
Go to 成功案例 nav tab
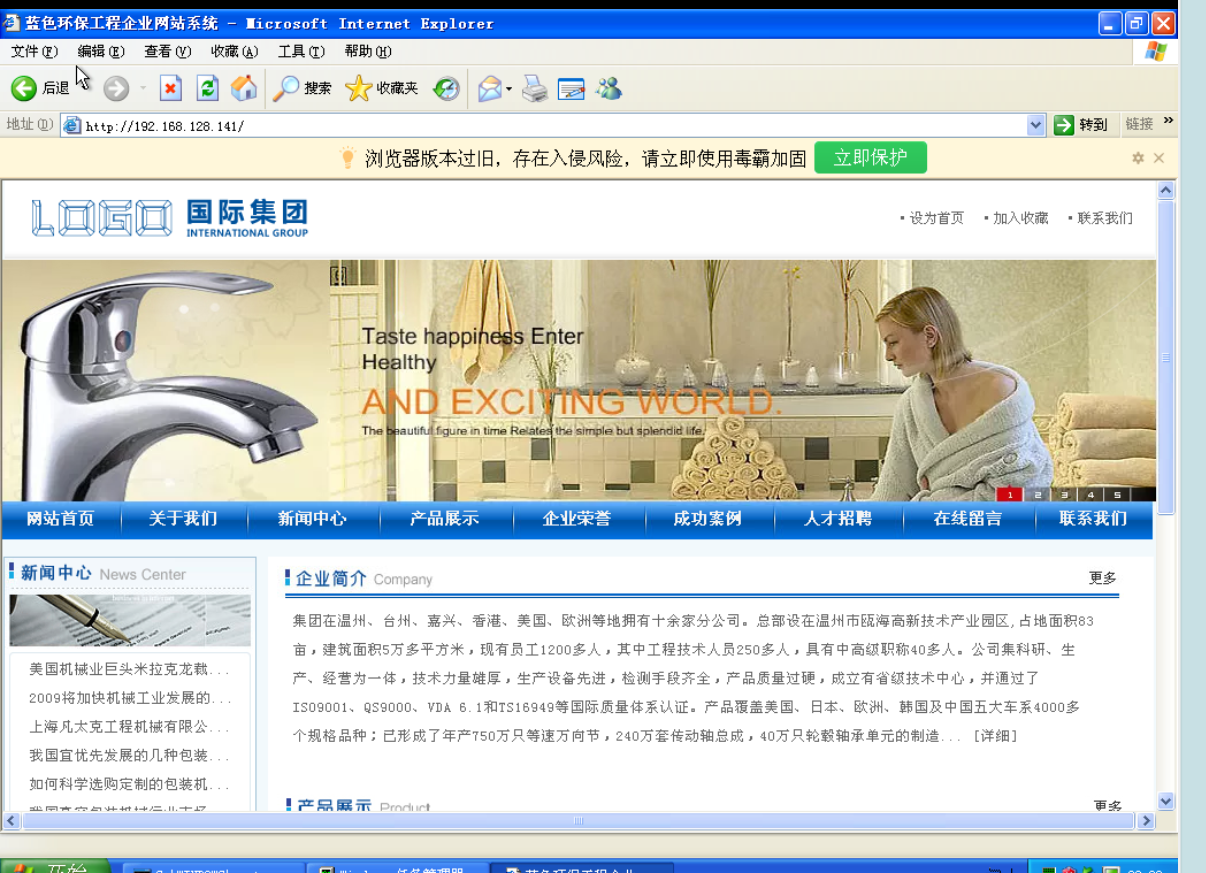pyautogui.click(x=707, y=519)
